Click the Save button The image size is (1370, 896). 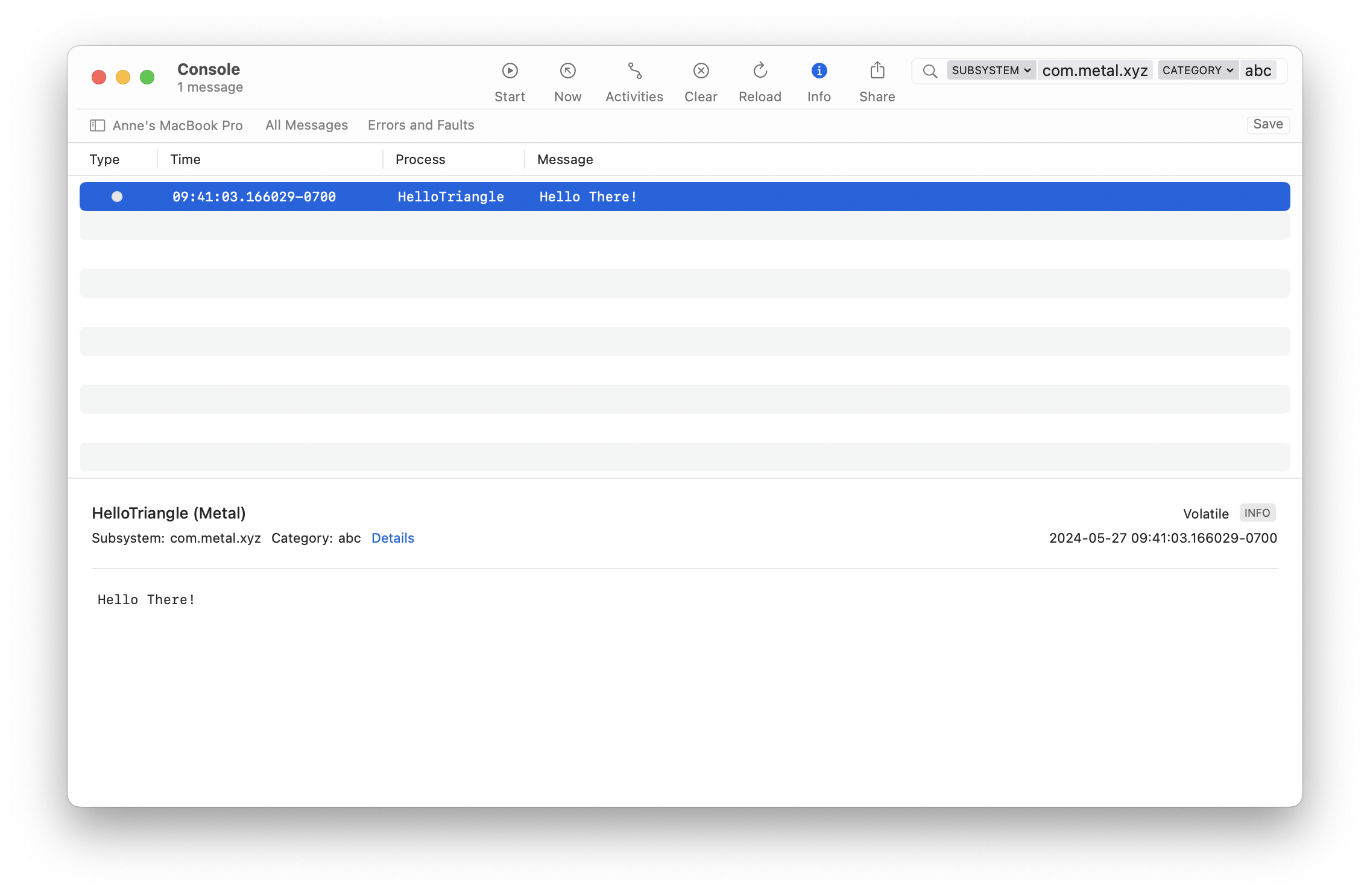pyautogui.click(x=1267, y=124)
